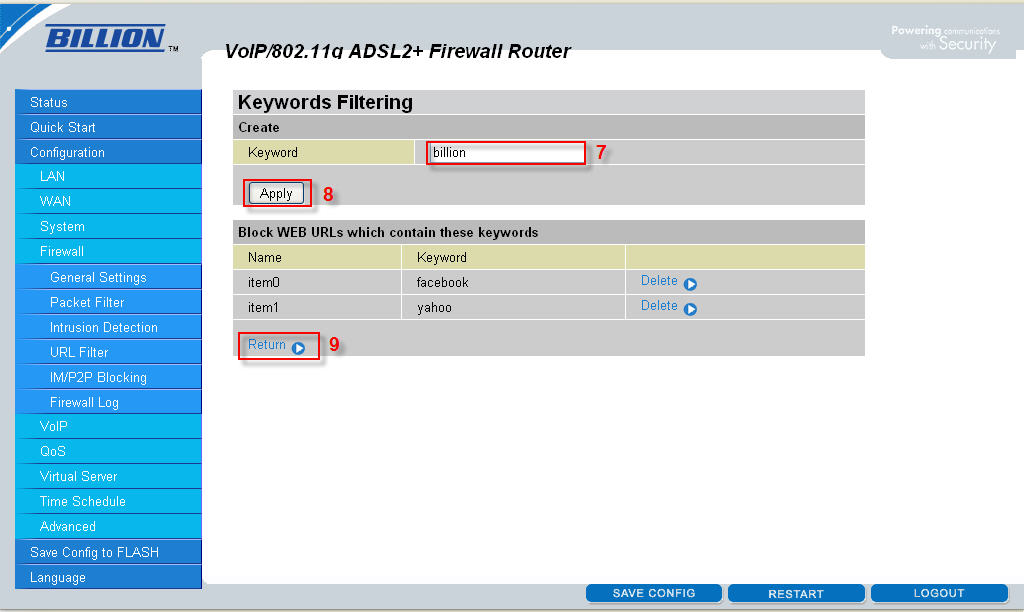
Task: Open the VoIP submenu
Action: [x=108, y=427]
